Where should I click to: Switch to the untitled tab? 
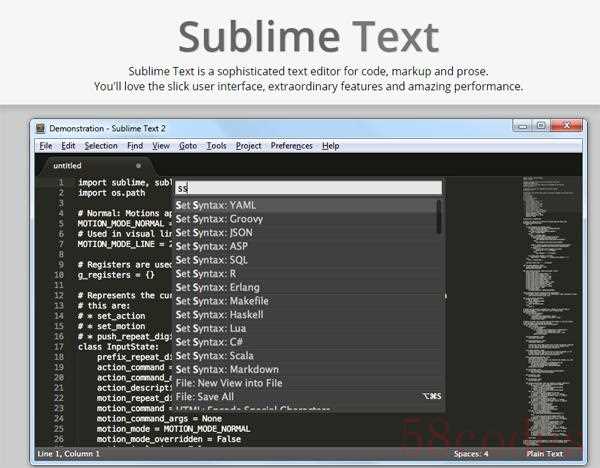[68, 165]
